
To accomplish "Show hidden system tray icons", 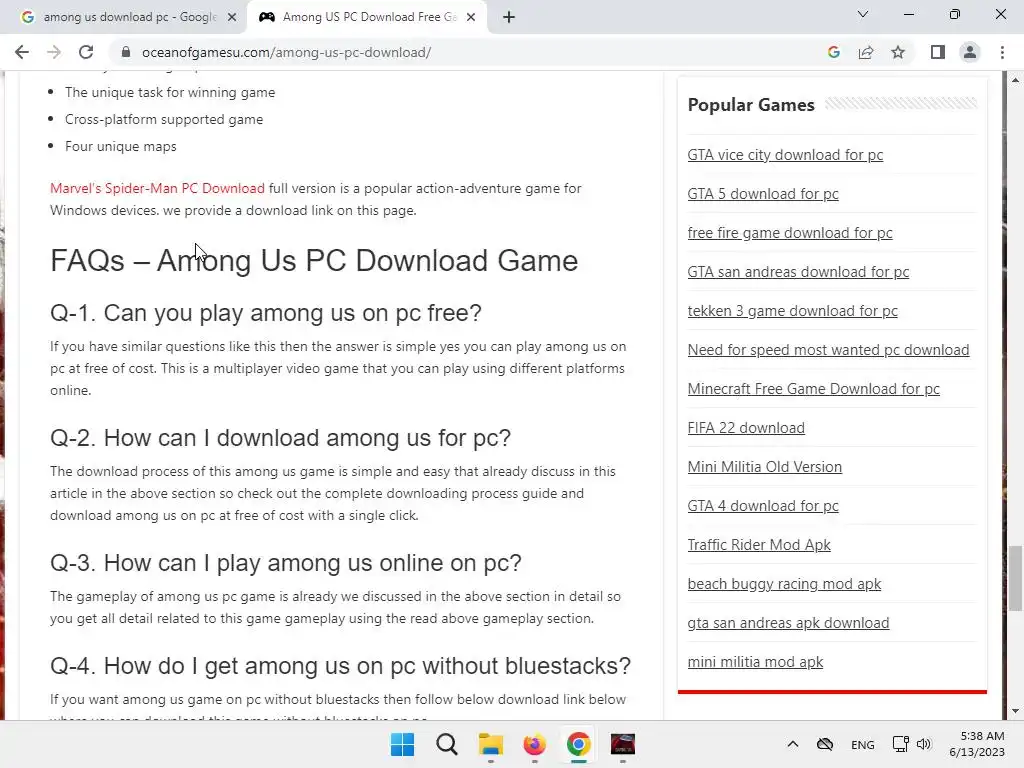I will pyautogui.click(x=793, y=744).
